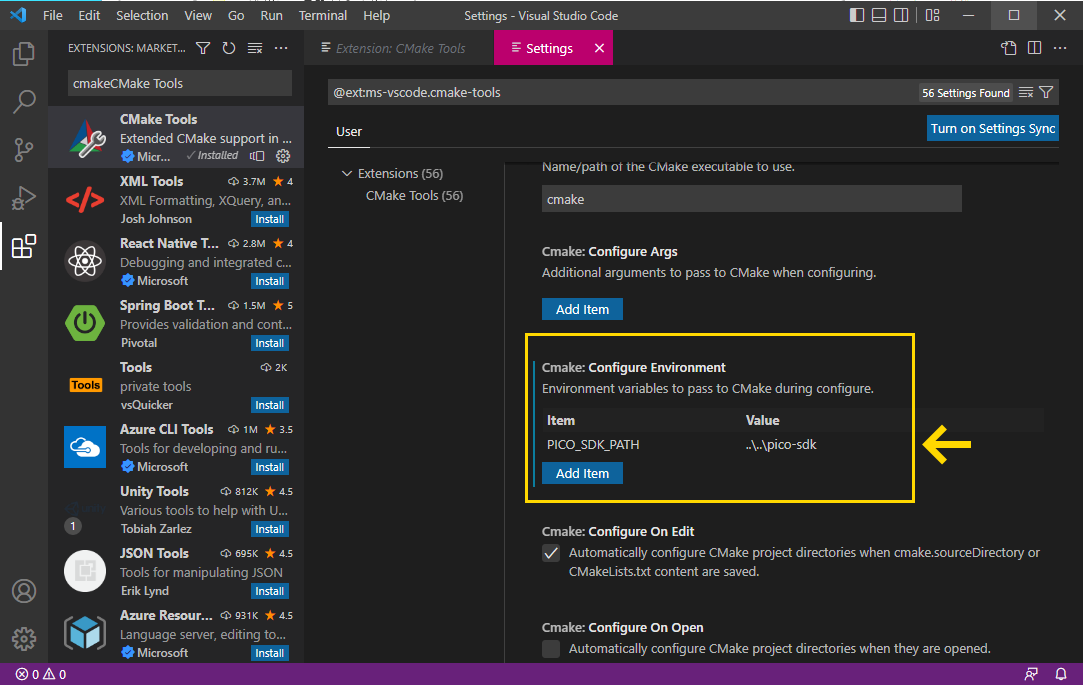The image size is (1083, 685).
Task: Select CMake Tools (56) in settings tree
Action: click(x=414, y=195)
